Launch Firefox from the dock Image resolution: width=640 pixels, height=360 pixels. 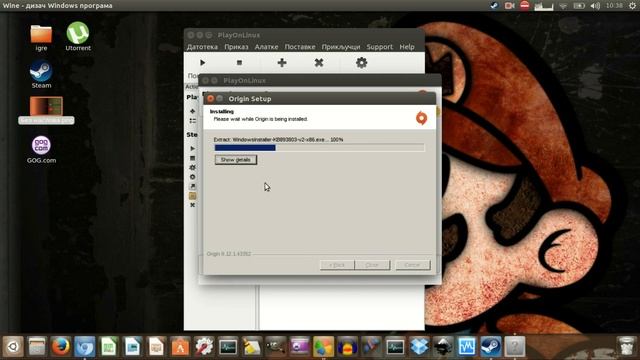(61, 347)
